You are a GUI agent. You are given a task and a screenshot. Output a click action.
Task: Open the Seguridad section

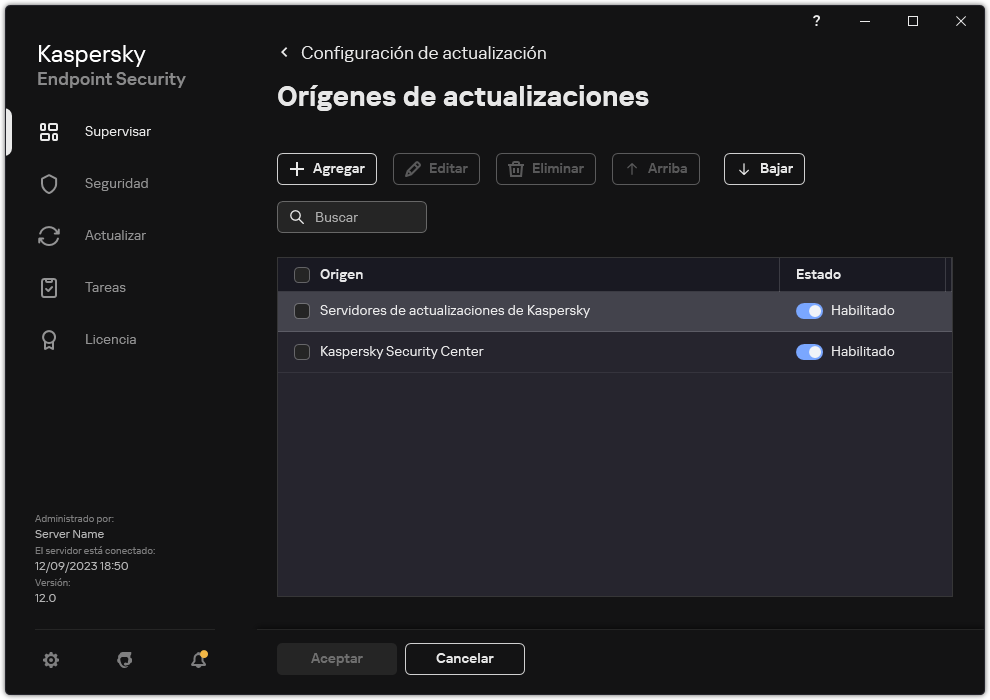point(116,183)
